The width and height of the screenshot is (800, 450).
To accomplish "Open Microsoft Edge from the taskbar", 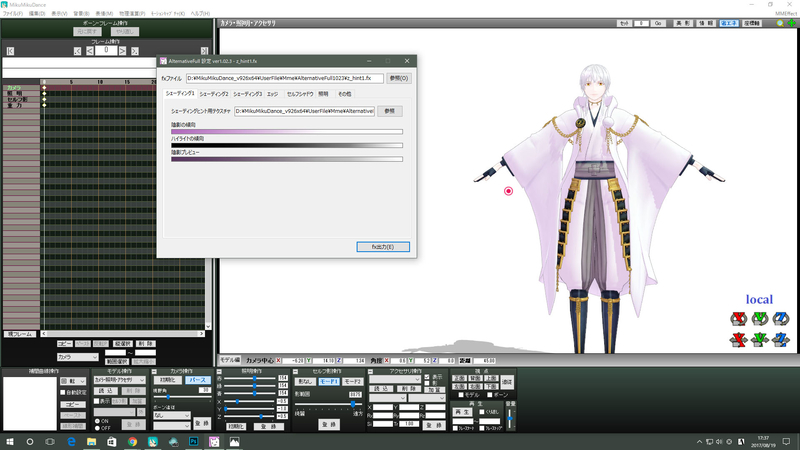I will coord(71,441).
